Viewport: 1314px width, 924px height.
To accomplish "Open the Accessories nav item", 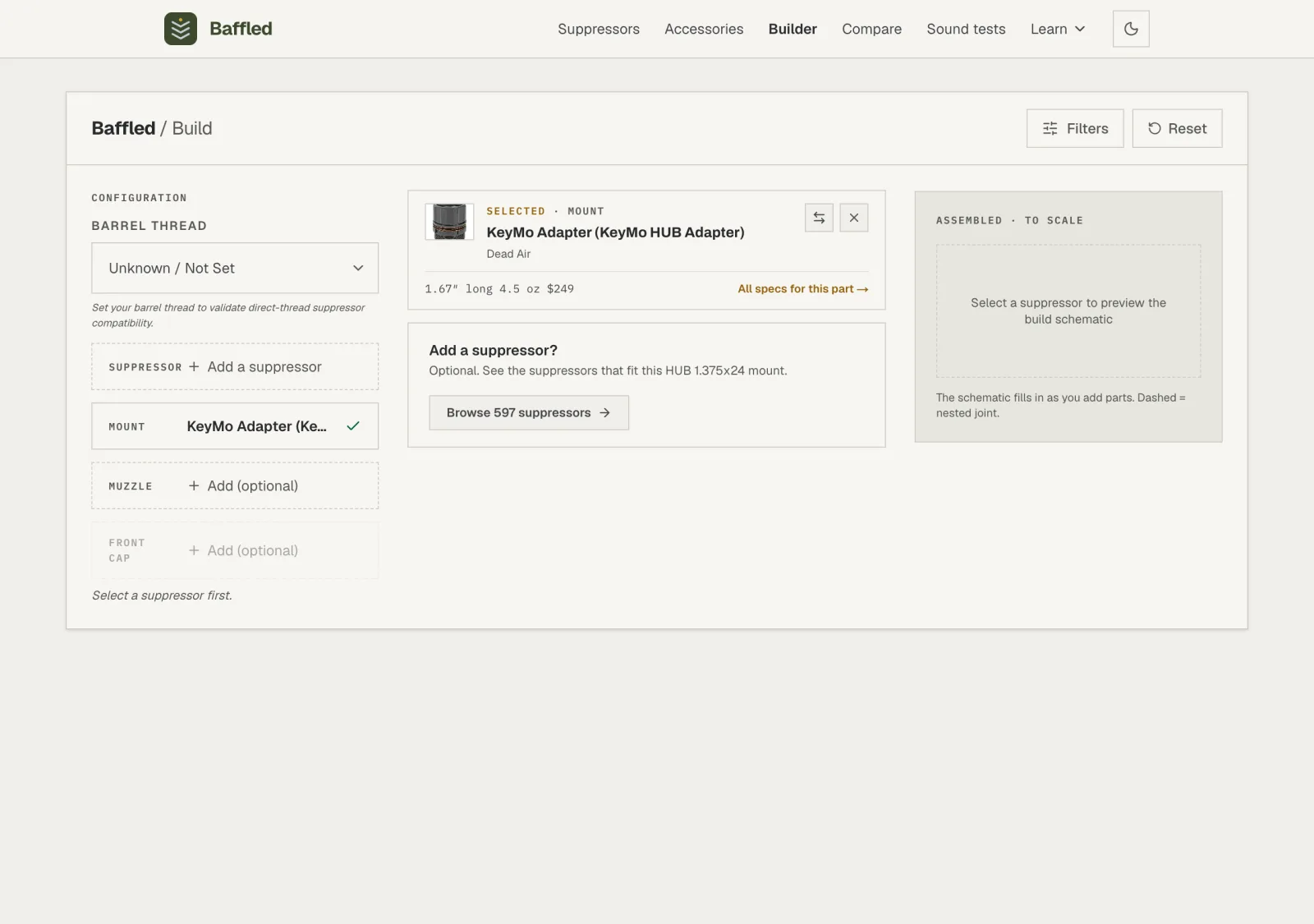I will (x=704, y=29).
